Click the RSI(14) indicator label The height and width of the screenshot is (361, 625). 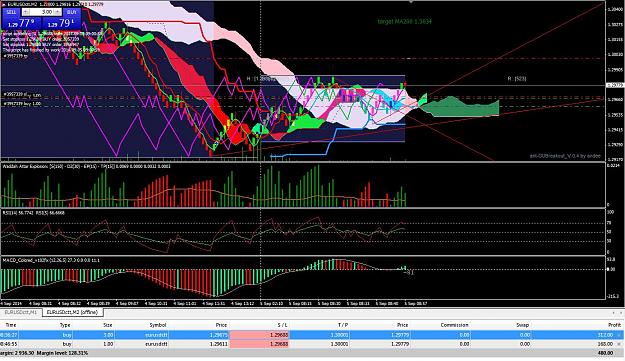click(33, 213)
